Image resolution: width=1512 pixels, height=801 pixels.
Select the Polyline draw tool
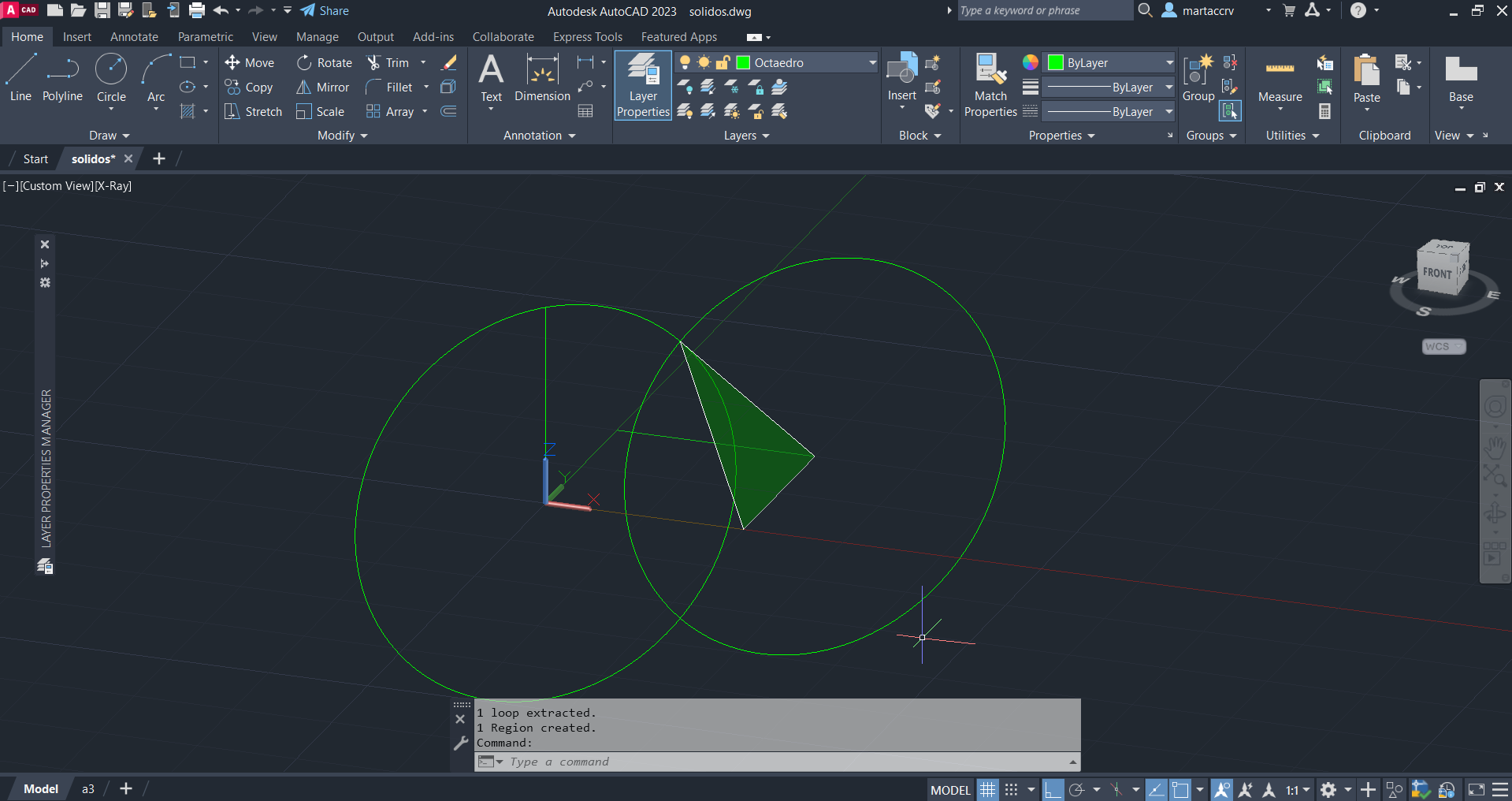click(x=62, y=79)
